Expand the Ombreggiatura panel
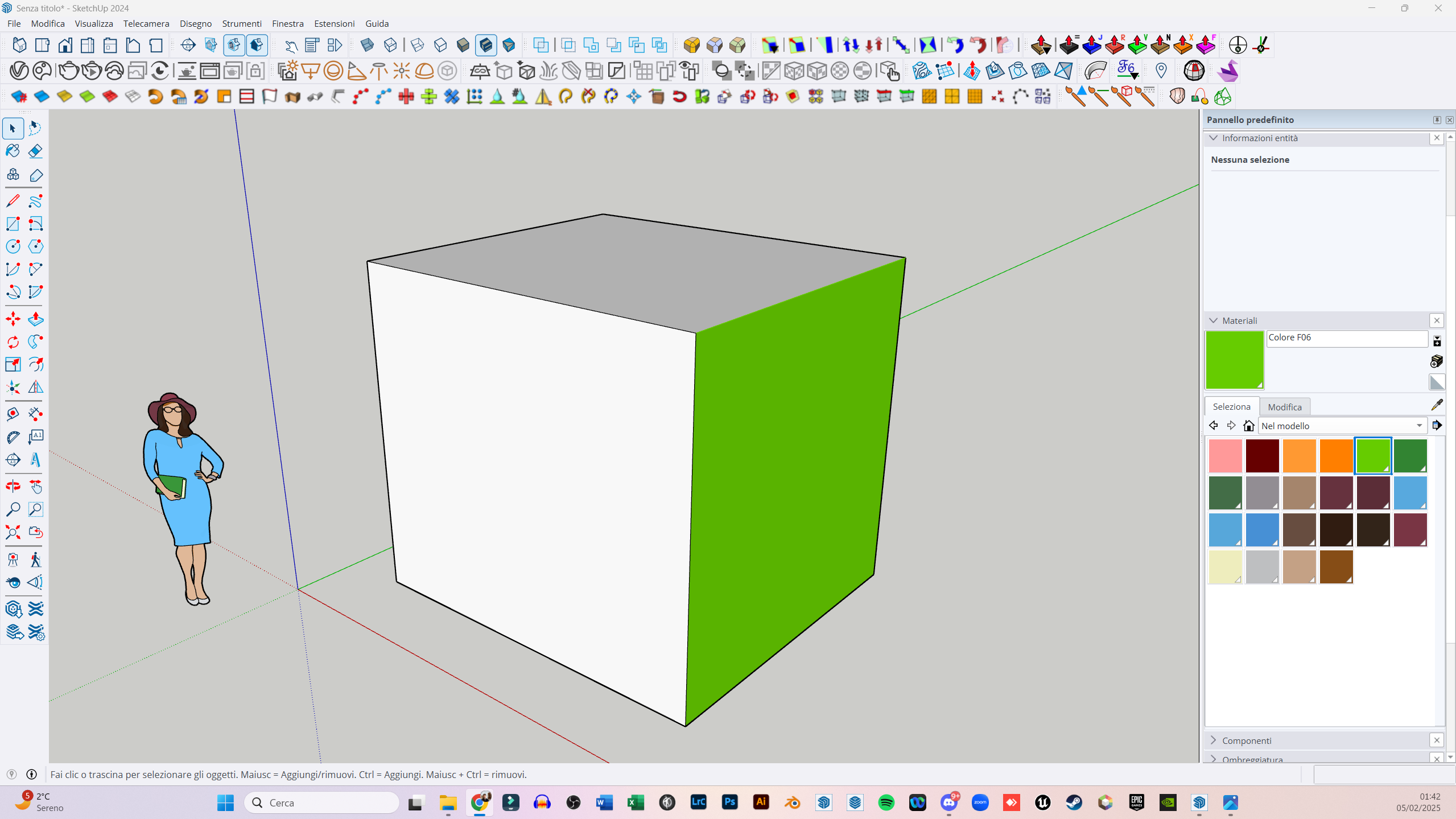The image size is (1456, 819). (x=1214, y=759)
